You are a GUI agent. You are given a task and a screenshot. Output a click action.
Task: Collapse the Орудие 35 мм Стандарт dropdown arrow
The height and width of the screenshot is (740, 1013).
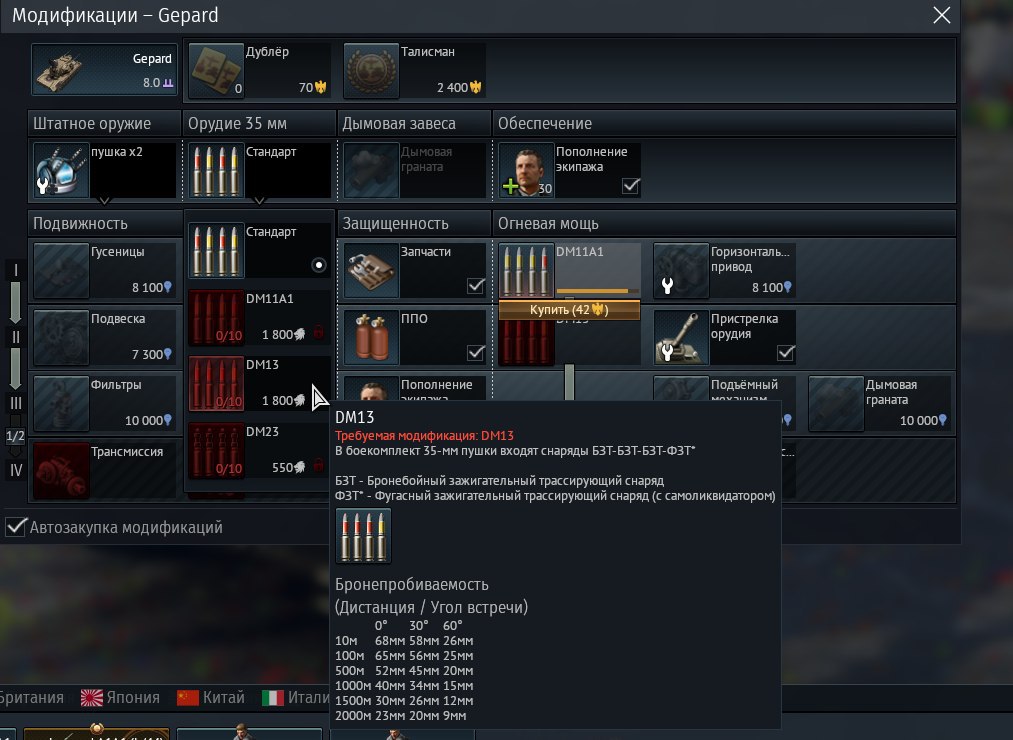[259, 200]
